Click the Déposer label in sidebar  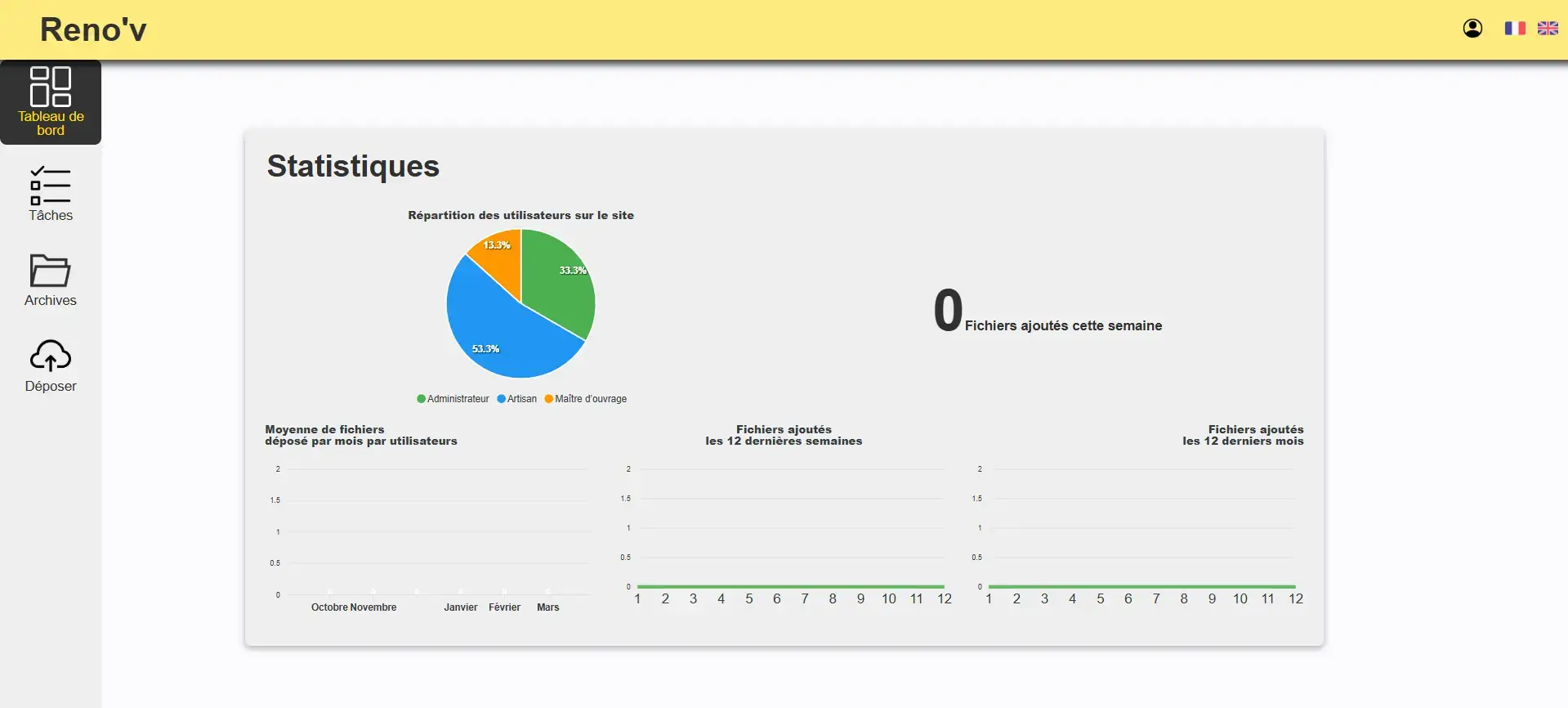click(51, 386)
